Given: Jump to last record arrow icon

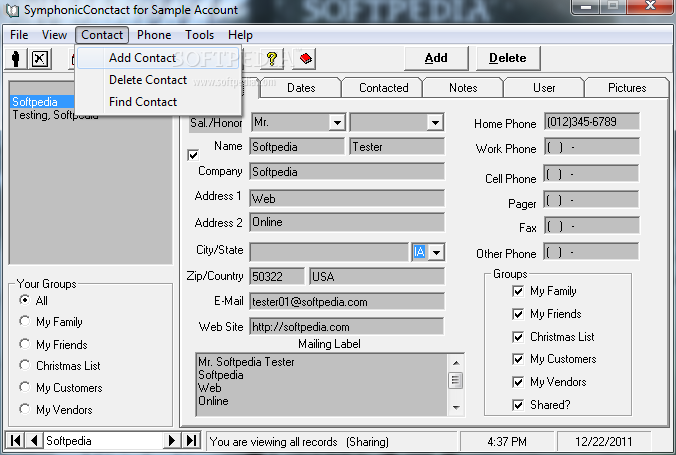Looking at the screenshot, I should click(x=191, y=440).
